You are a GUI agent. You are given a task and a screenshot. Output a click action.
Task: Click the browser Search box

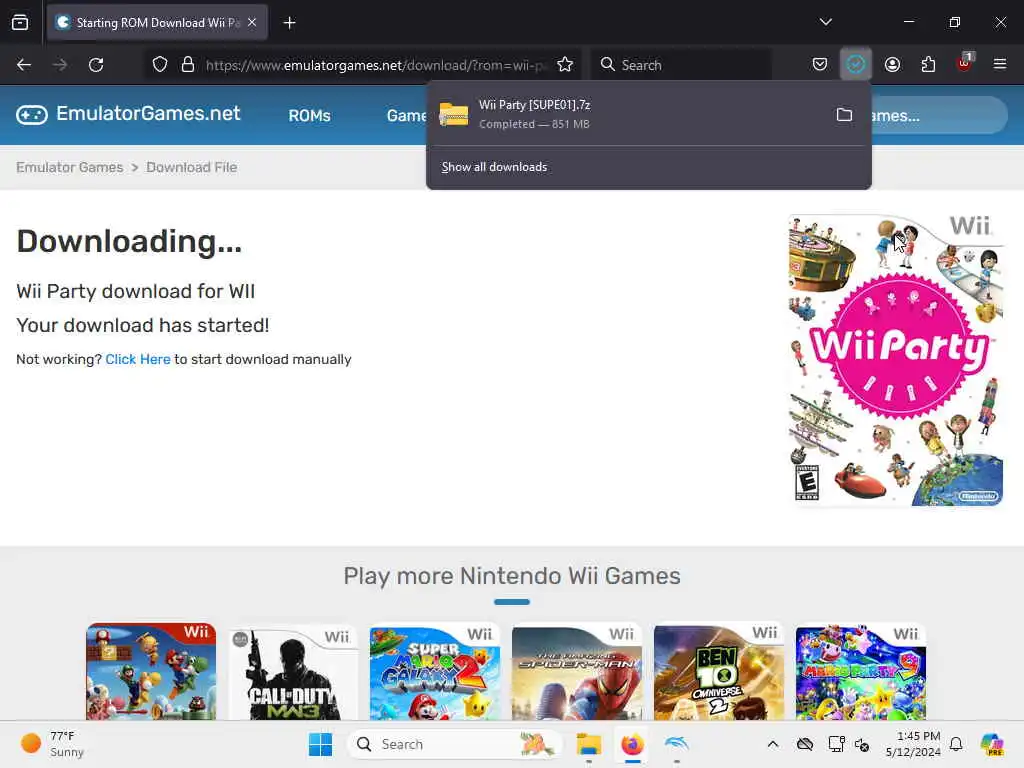click(x=681, y=65)
